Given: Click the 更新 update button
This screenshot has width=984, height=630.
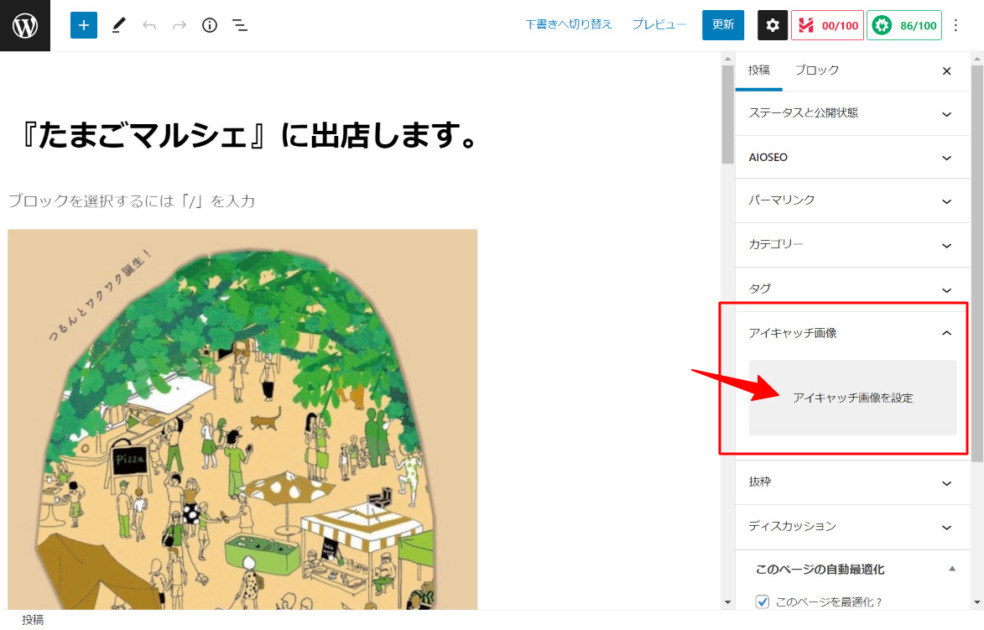Looking at the screenshot, I should click(x=723, y=25).
